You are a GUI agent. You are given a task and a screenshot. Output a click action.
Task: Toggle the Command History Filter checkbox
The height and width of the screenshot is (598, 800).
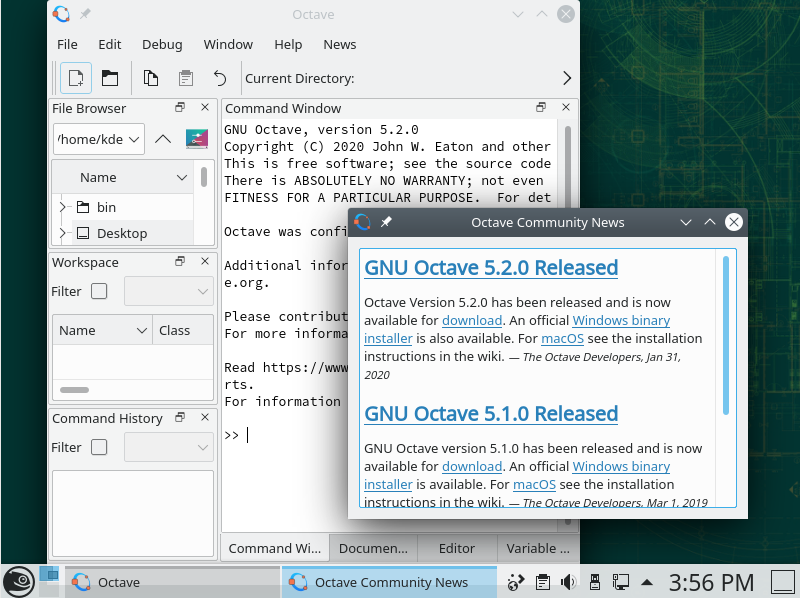point(99,448)
